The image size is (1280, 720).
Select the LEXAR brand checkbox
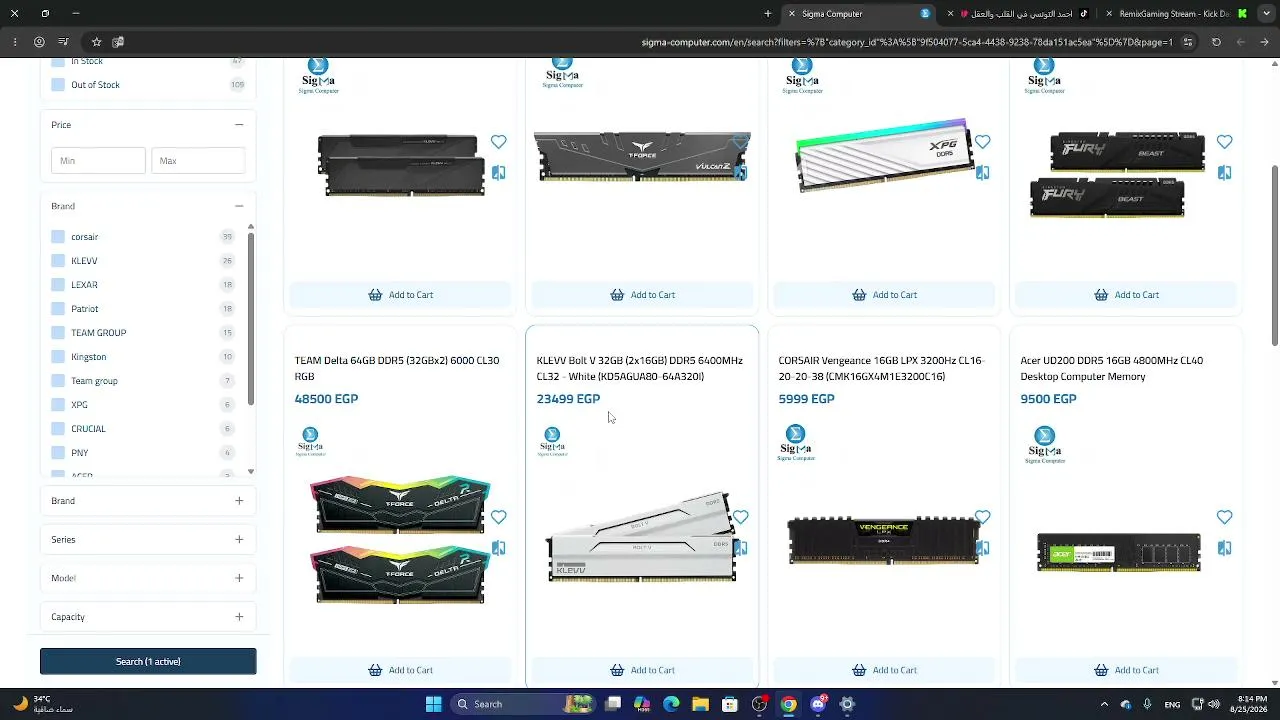pos(58,285)
